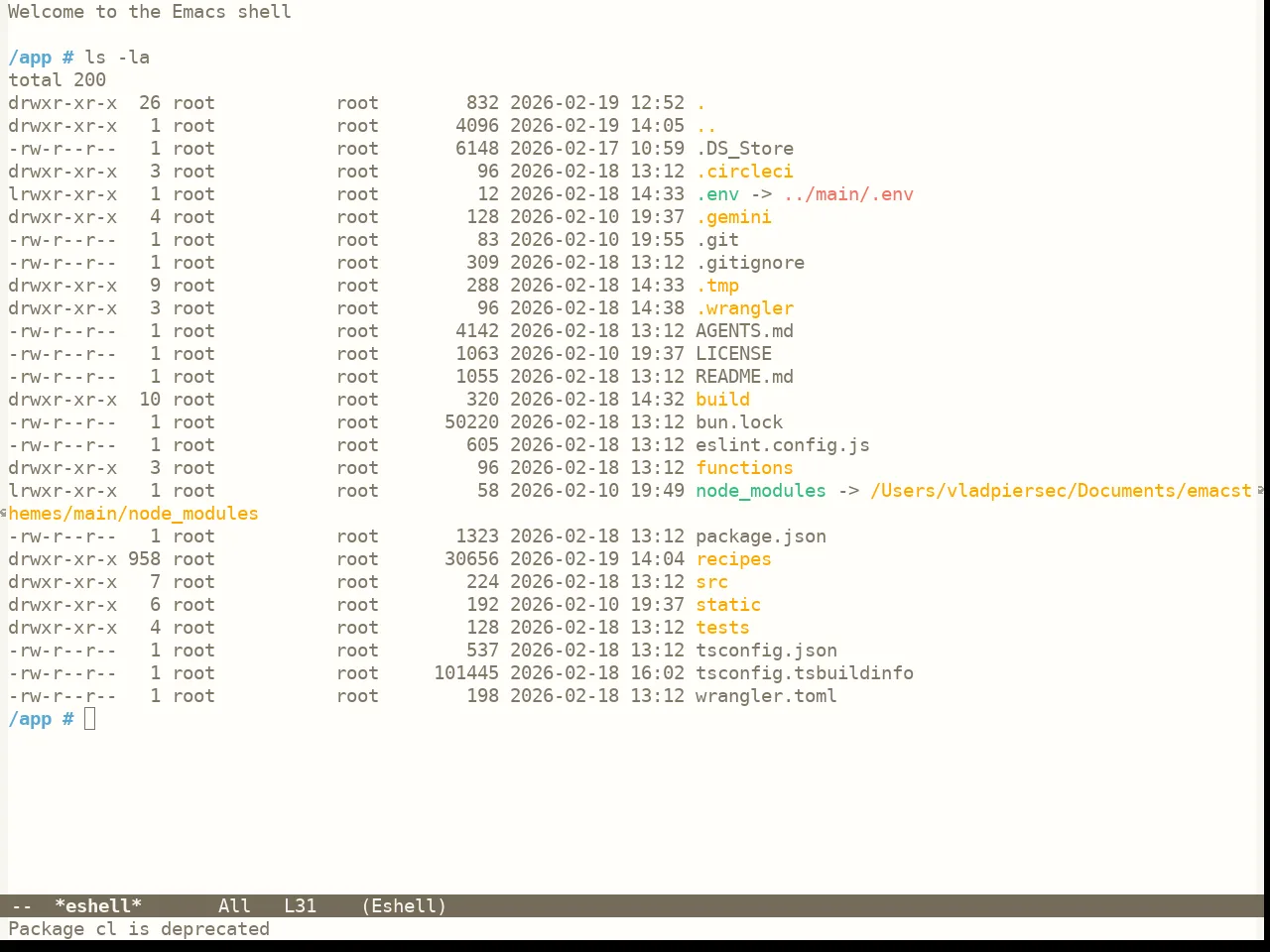This screenshot has width=1270, height=952.
Task: Click the package.json file name
Action: 761,536
